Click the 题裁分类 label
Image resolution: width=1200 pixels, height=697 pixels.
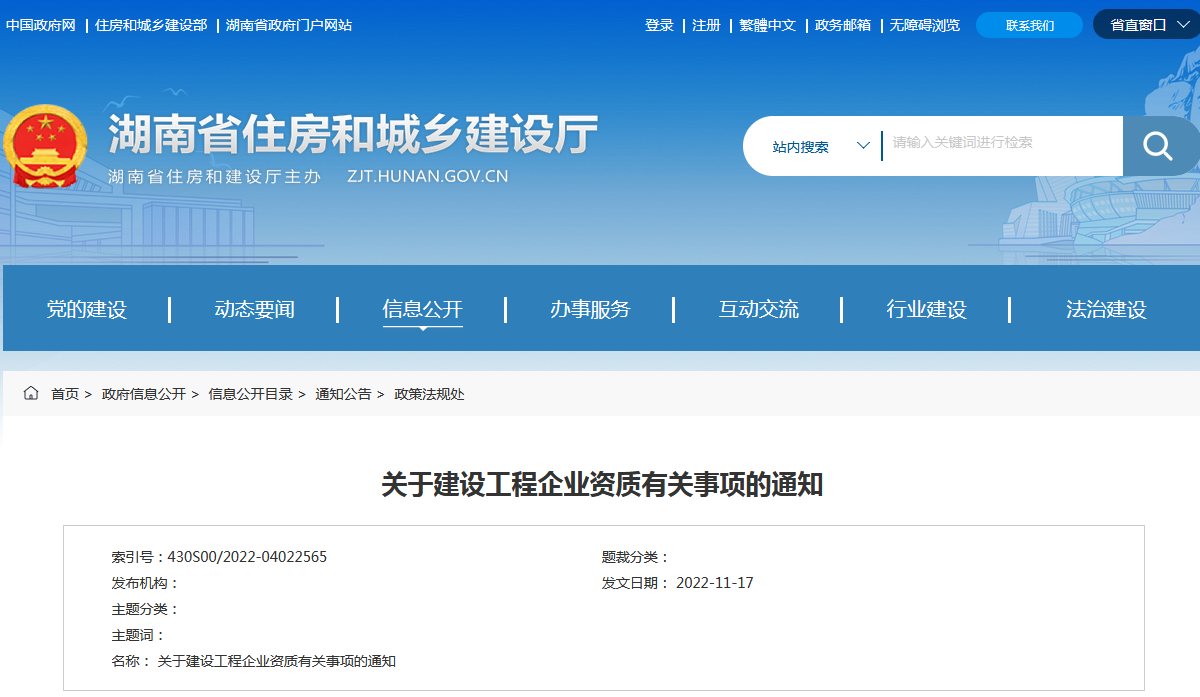pyautogui.click(x=635, y=557)
